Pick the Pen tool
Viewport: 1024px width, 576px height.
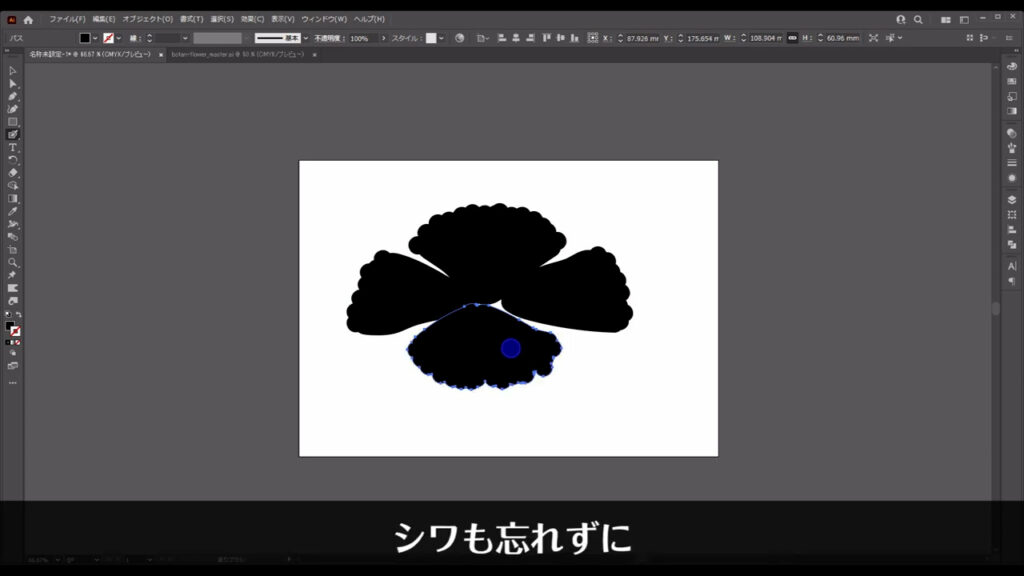coord(12,96)
